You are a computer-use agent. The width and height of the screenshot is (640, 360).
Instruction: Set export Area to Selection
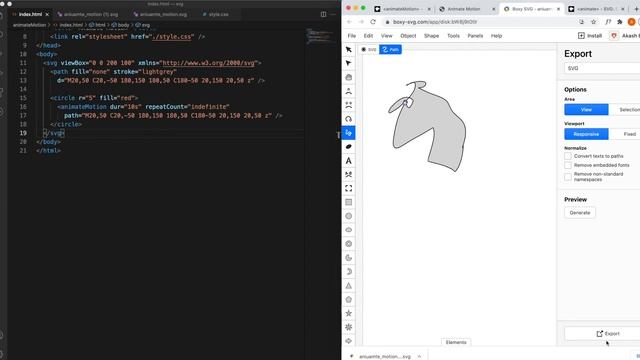click(624, 109)
